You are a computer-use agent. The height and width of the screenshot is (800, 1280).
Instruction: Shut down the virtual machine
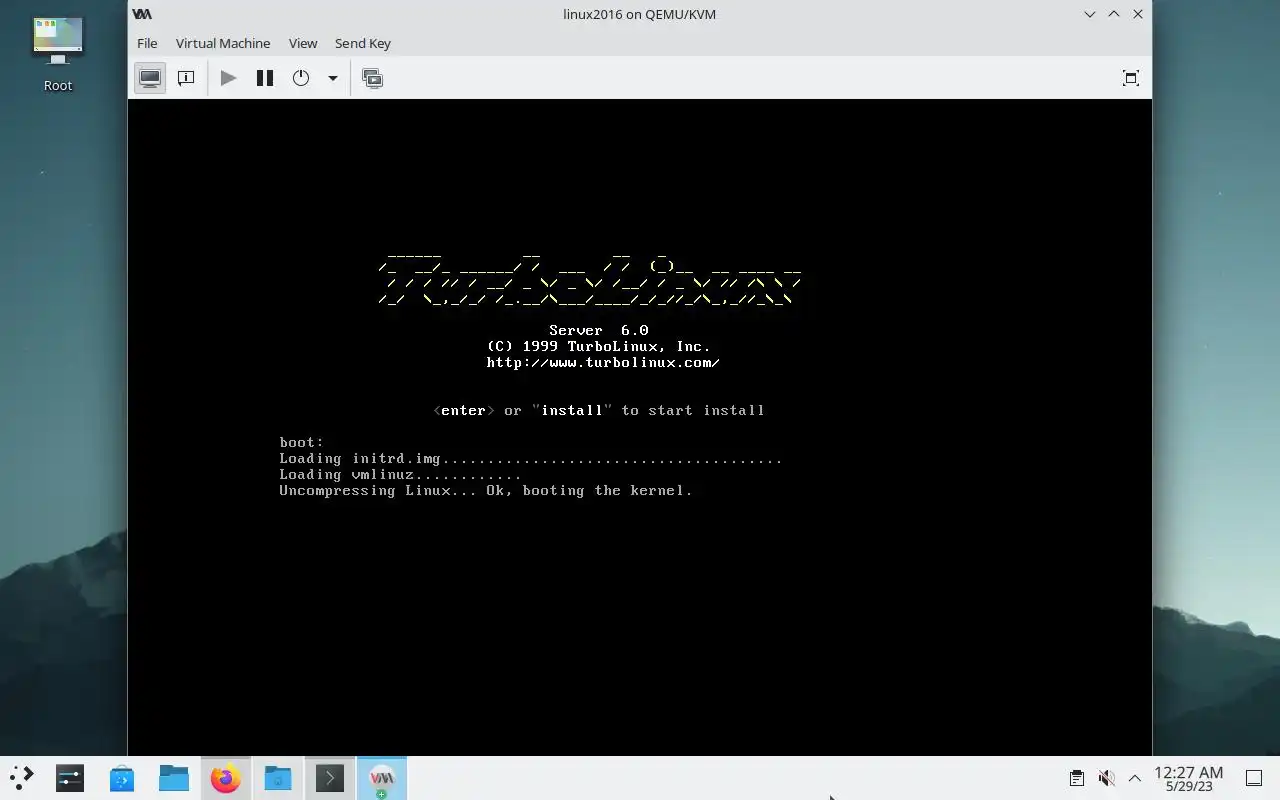coord(301,78)
